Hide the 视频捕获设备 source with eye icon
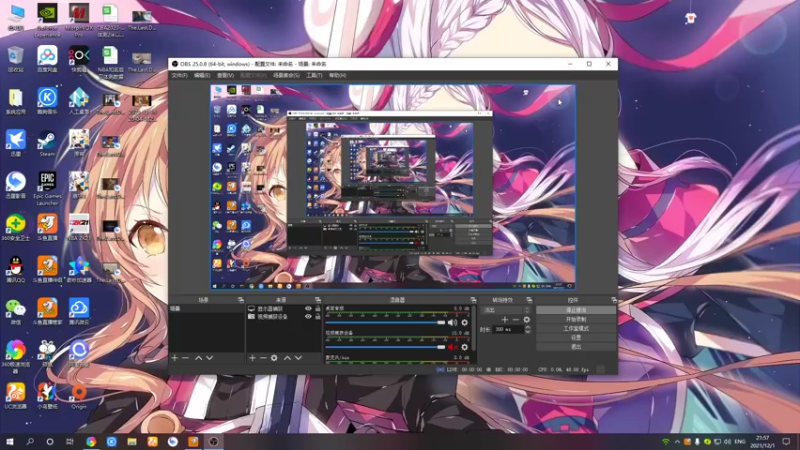This screenshot has width=800, height=450. point(308,316)
